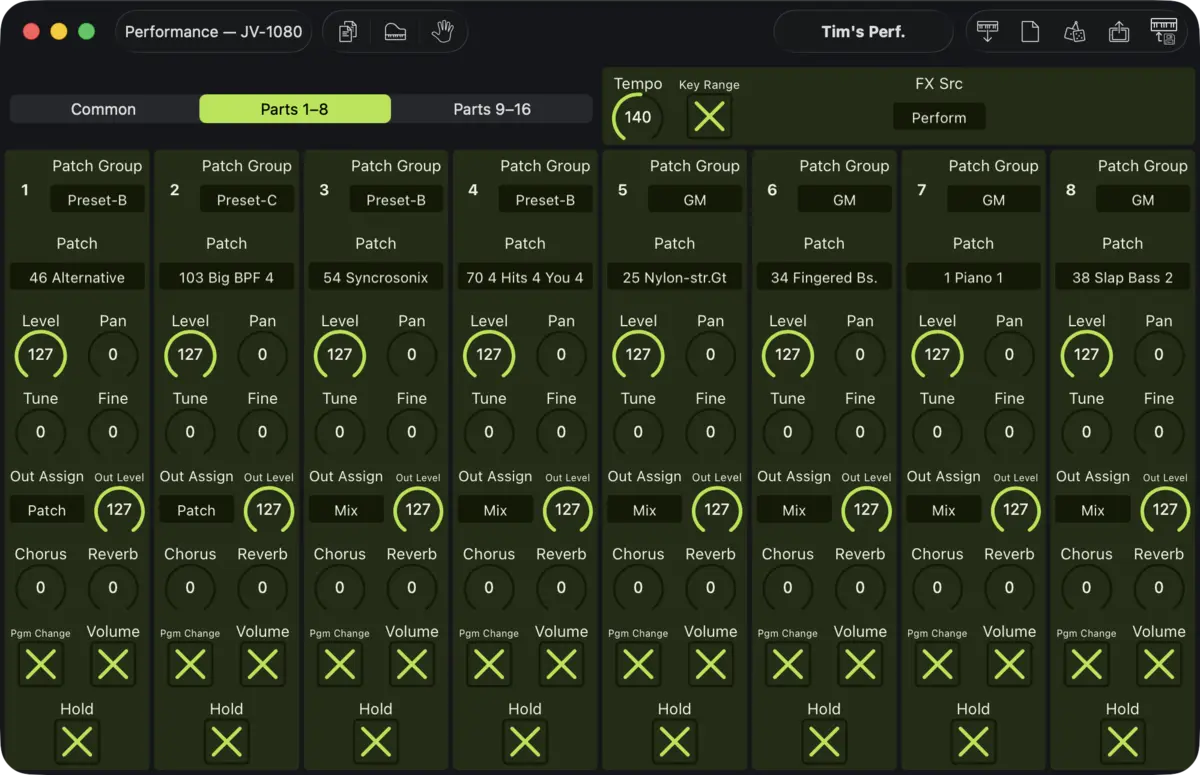1200x775 pixels.
Task: Switch to the Common tab
Action: coord(103,109)
